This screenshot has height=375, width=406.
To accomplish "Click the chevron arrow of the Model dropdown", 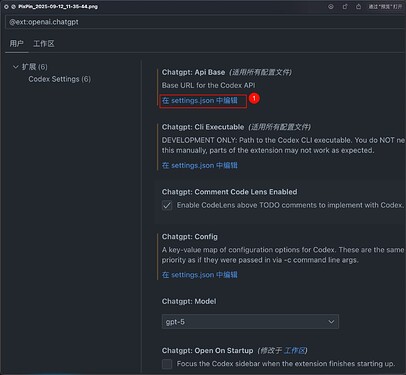I will click(331, 322).
